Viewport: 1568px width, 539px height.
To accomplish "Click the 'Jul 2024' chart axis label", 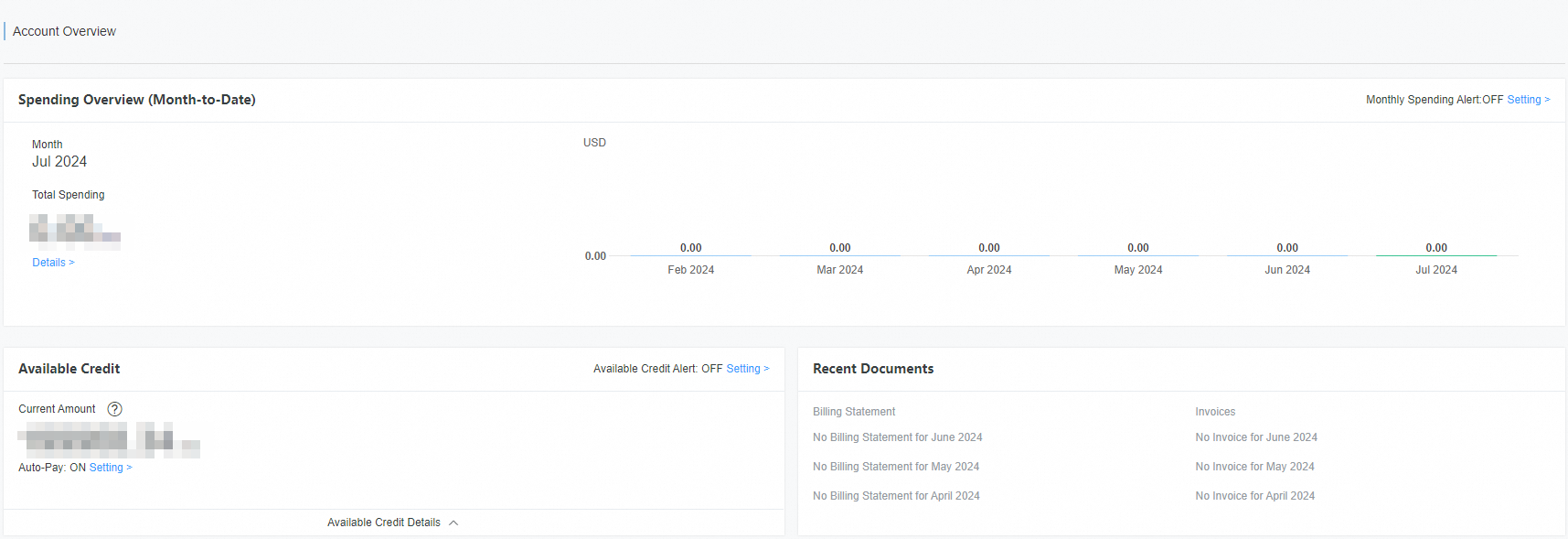I will click(1435, 270).
